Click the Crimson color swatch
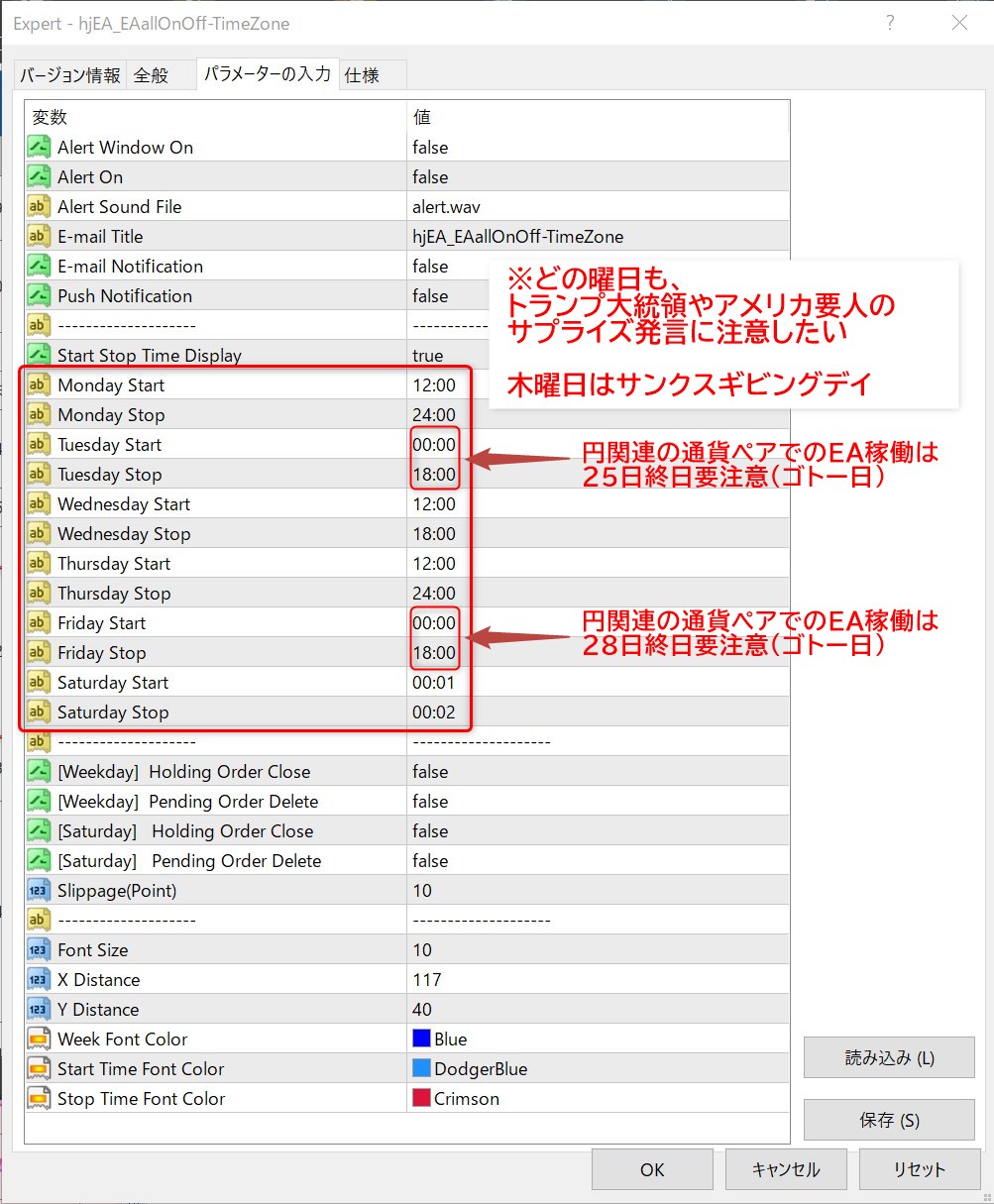This screenshot has width=994, height=1204. click(x=421, y=1099)
